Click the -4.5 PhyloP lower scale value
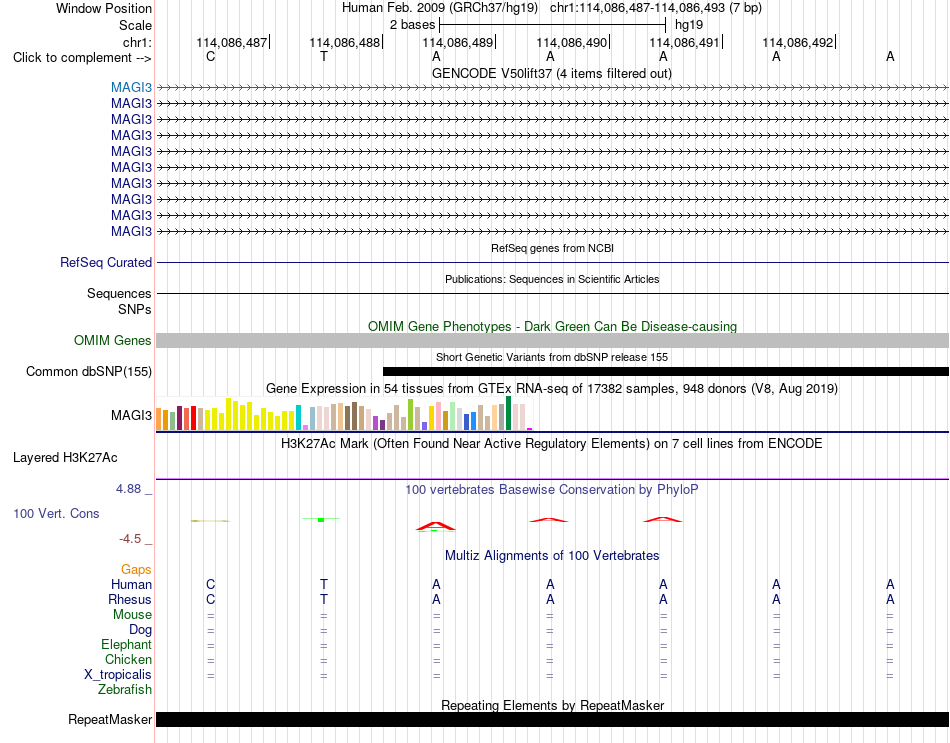 130,539
